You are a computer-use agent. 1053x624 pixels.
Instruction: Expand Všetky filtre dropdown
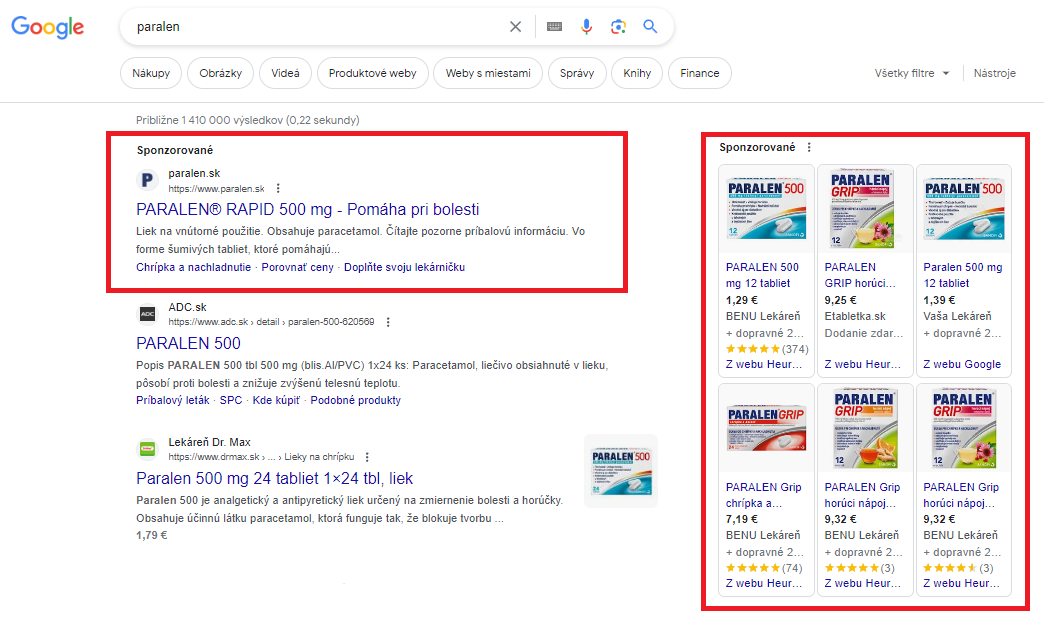pos(911,73)
